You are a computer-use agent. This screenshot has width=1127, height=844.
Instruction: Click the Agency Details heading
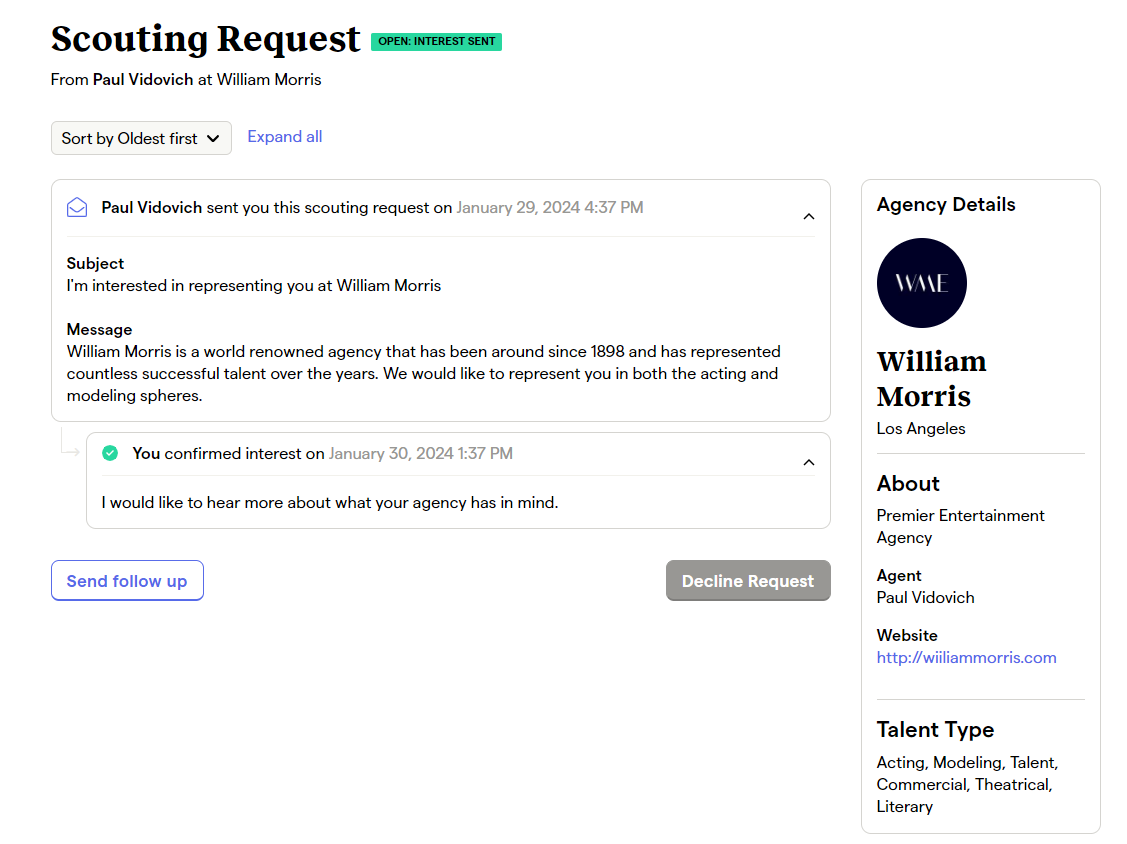click(946, 205)
